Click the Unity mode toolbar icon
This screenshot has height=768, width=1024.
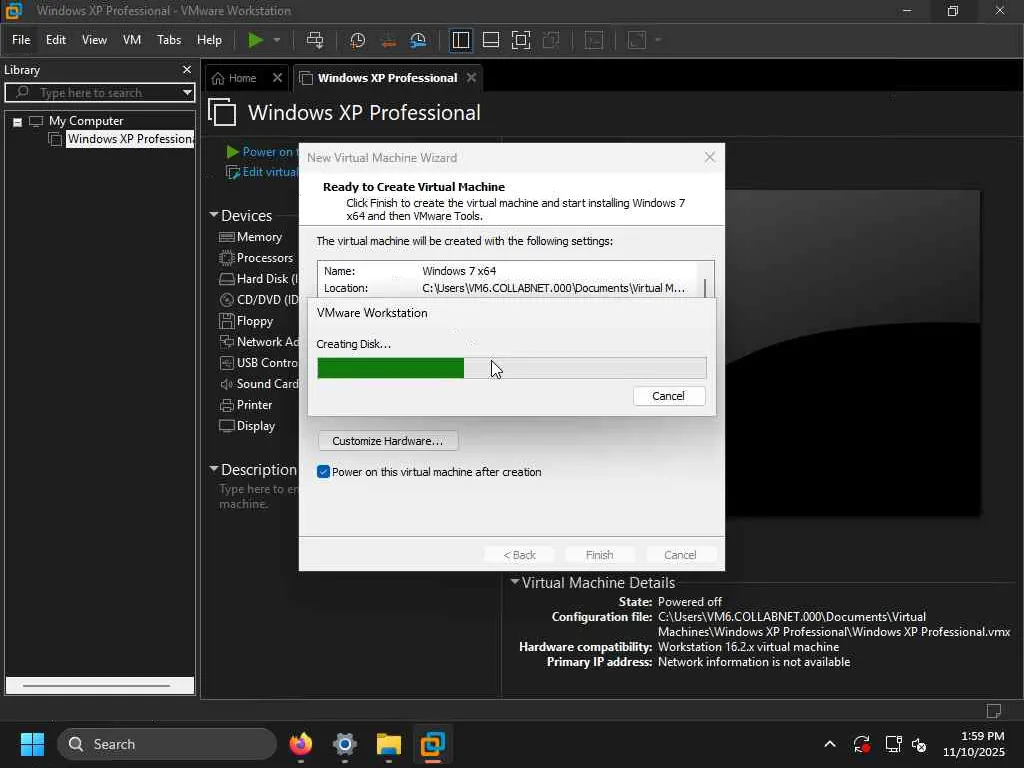551,40
